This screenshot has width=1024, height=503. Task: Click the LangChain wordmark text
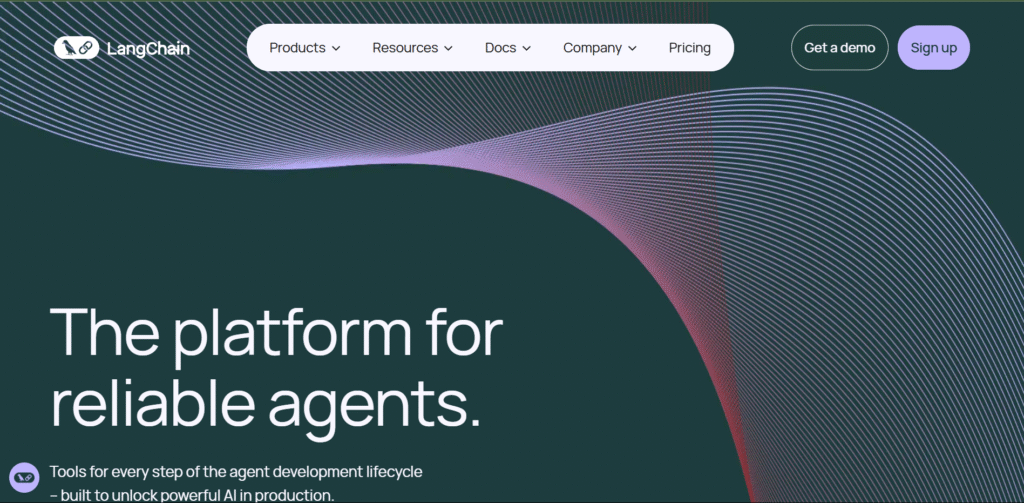pos(147,48)
